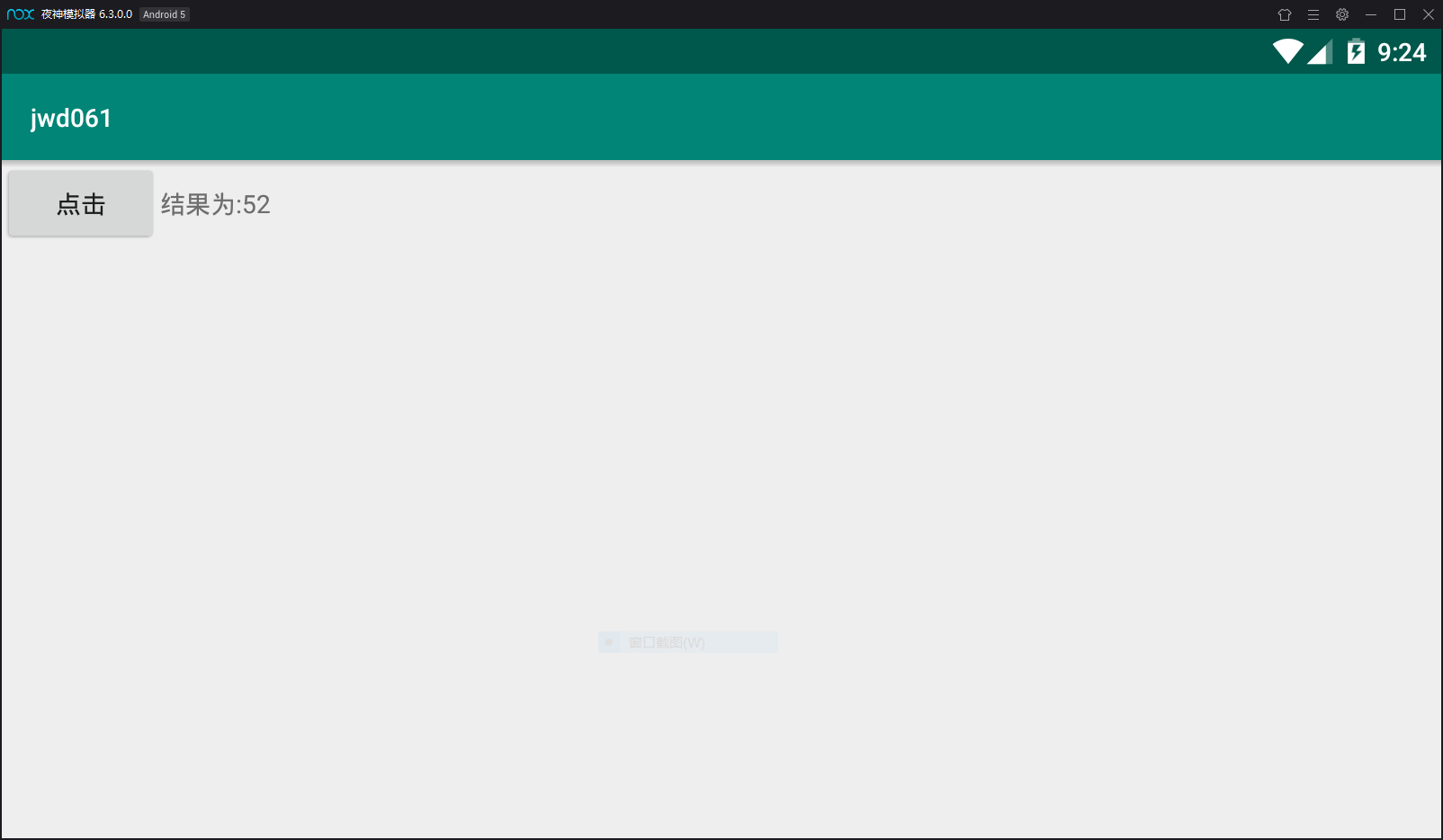The height and width of the screenshot is (840, 1443).
Task: Click the cellular signal icon
Action: tap(1320, 52)
